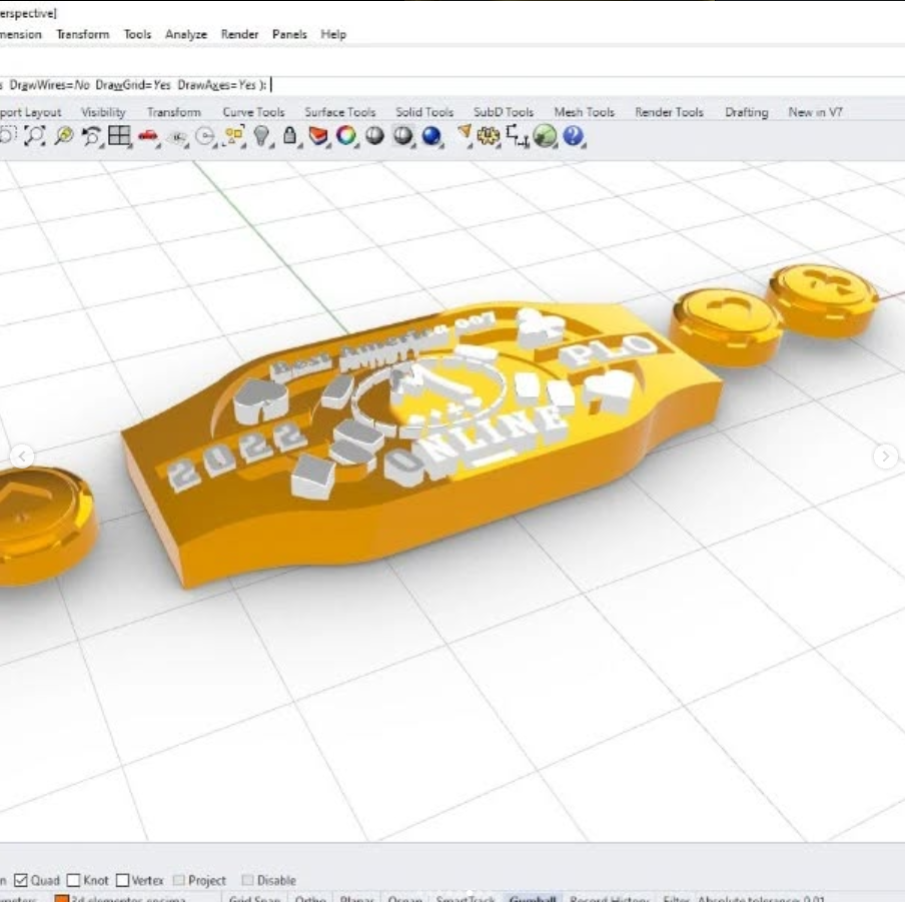Screen dimensions: 905x902
Task: Enable the Vertex osnap checkbox
Action: tap(123, 881)
